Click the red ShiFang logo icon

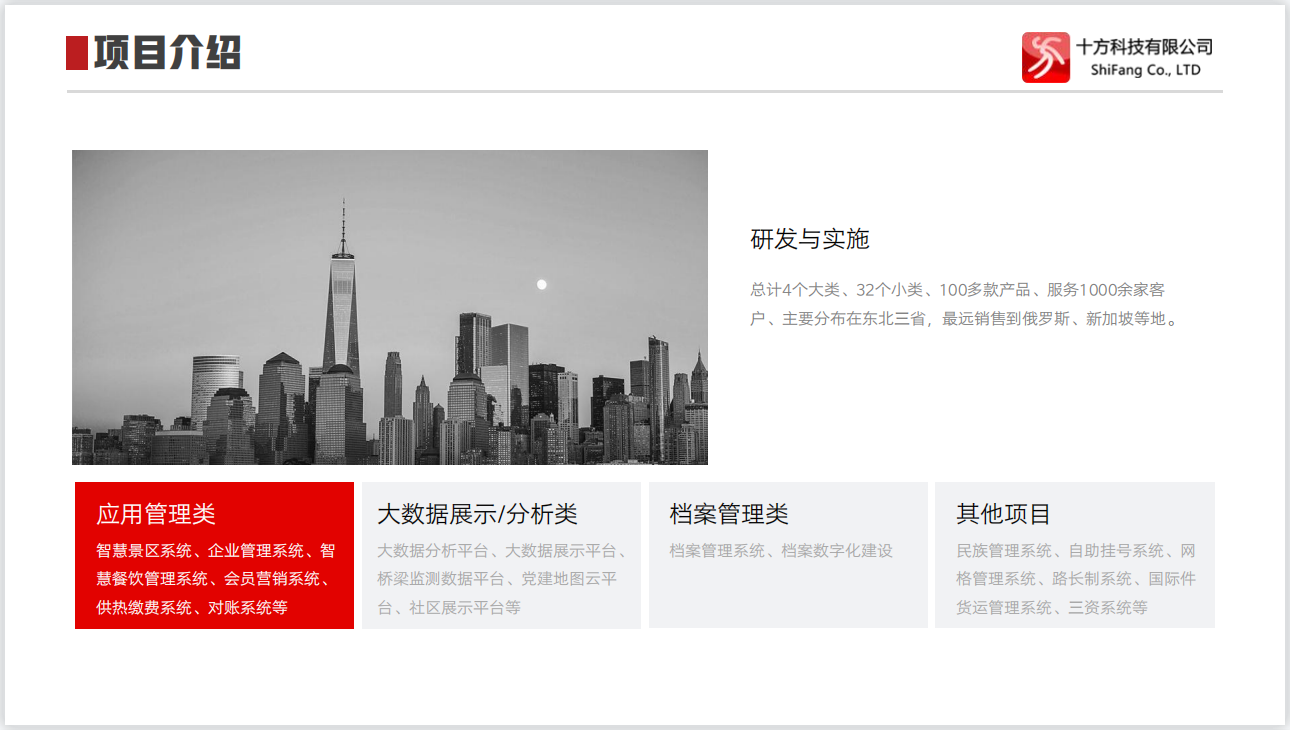1045,57
